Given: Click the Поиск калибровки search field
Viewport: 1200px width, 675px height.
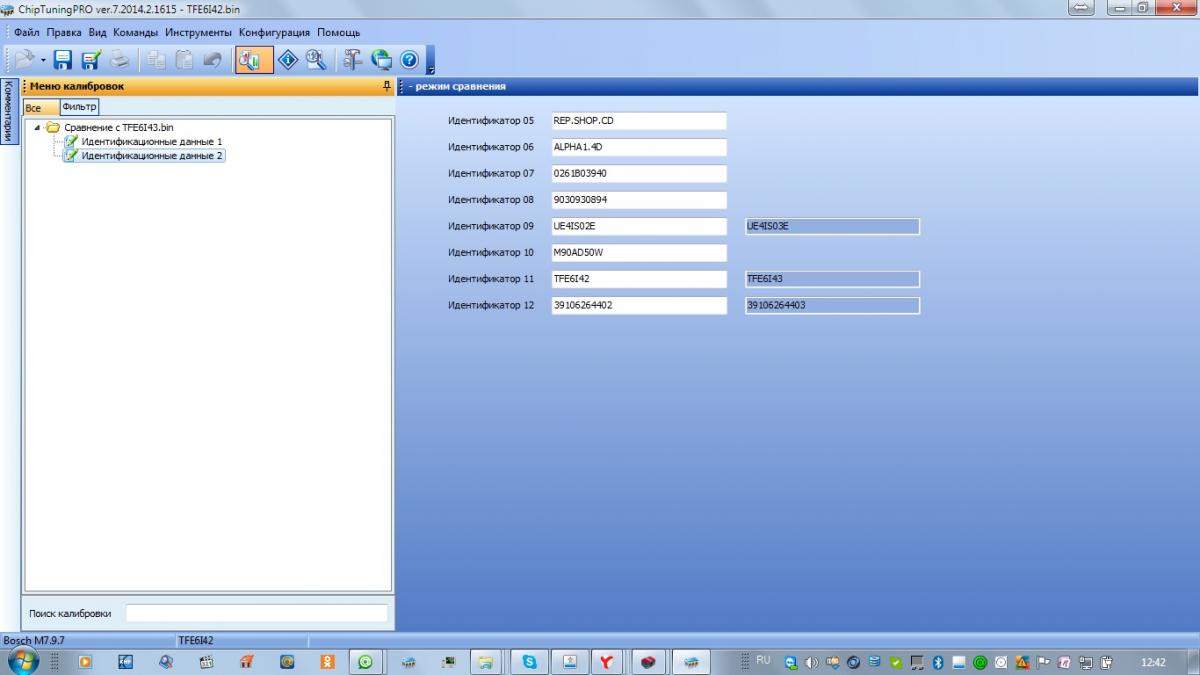Looking at the screenshot, I should [x=256, y=613].
